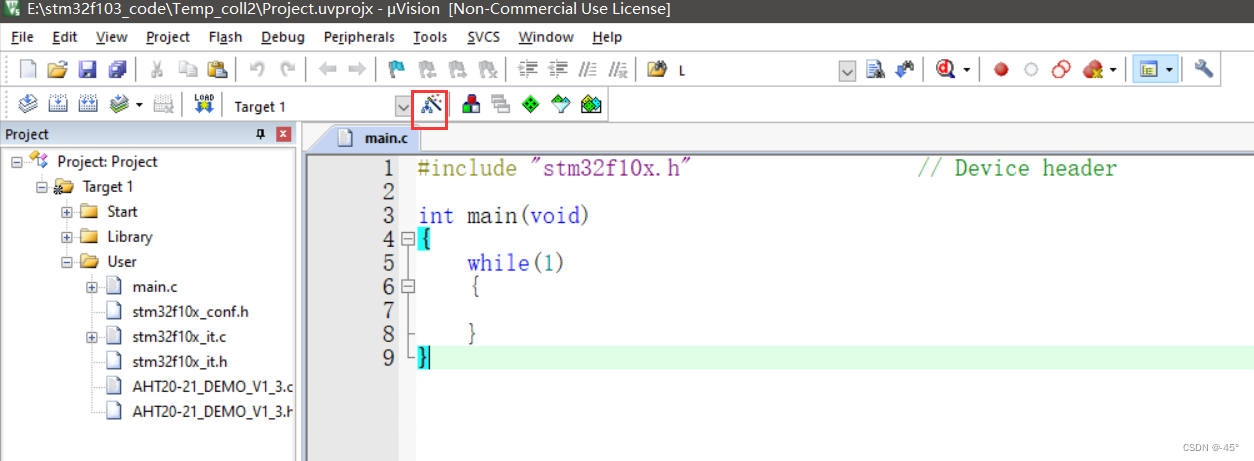Open the Flash menu
The width and height of the screenshot is (1254, 461).
click(x=225, y=37)
